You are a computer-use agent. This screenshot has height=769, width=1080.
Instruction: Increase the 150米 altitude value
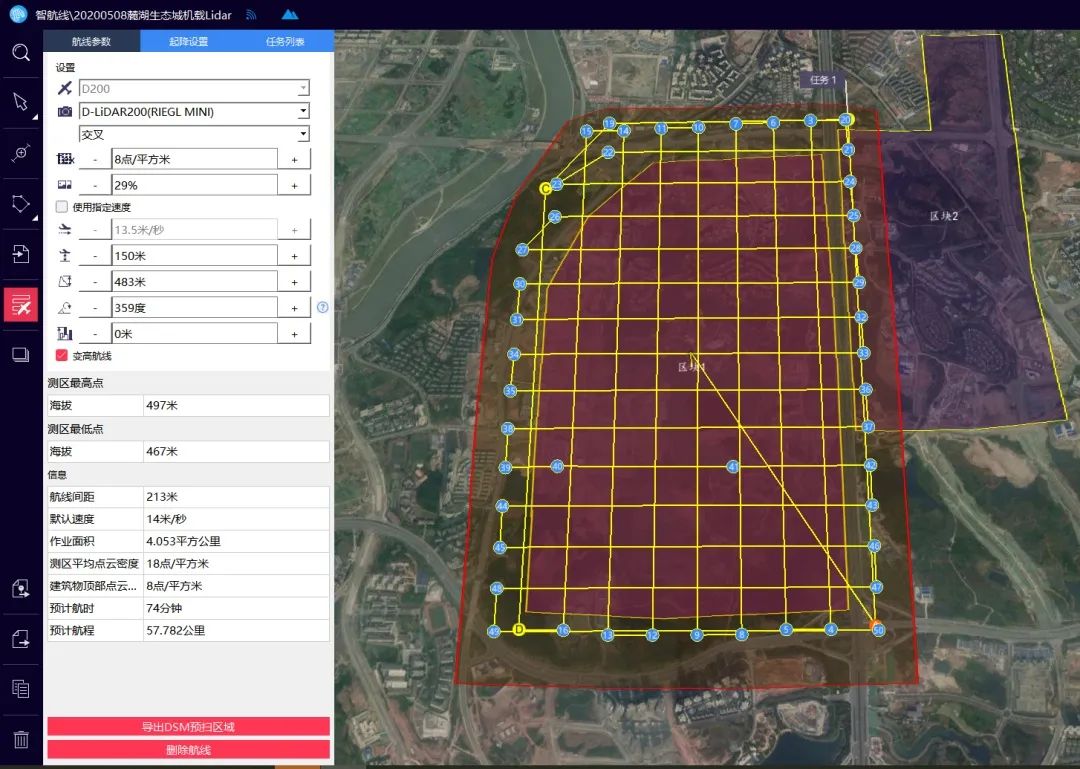(295, 256)
